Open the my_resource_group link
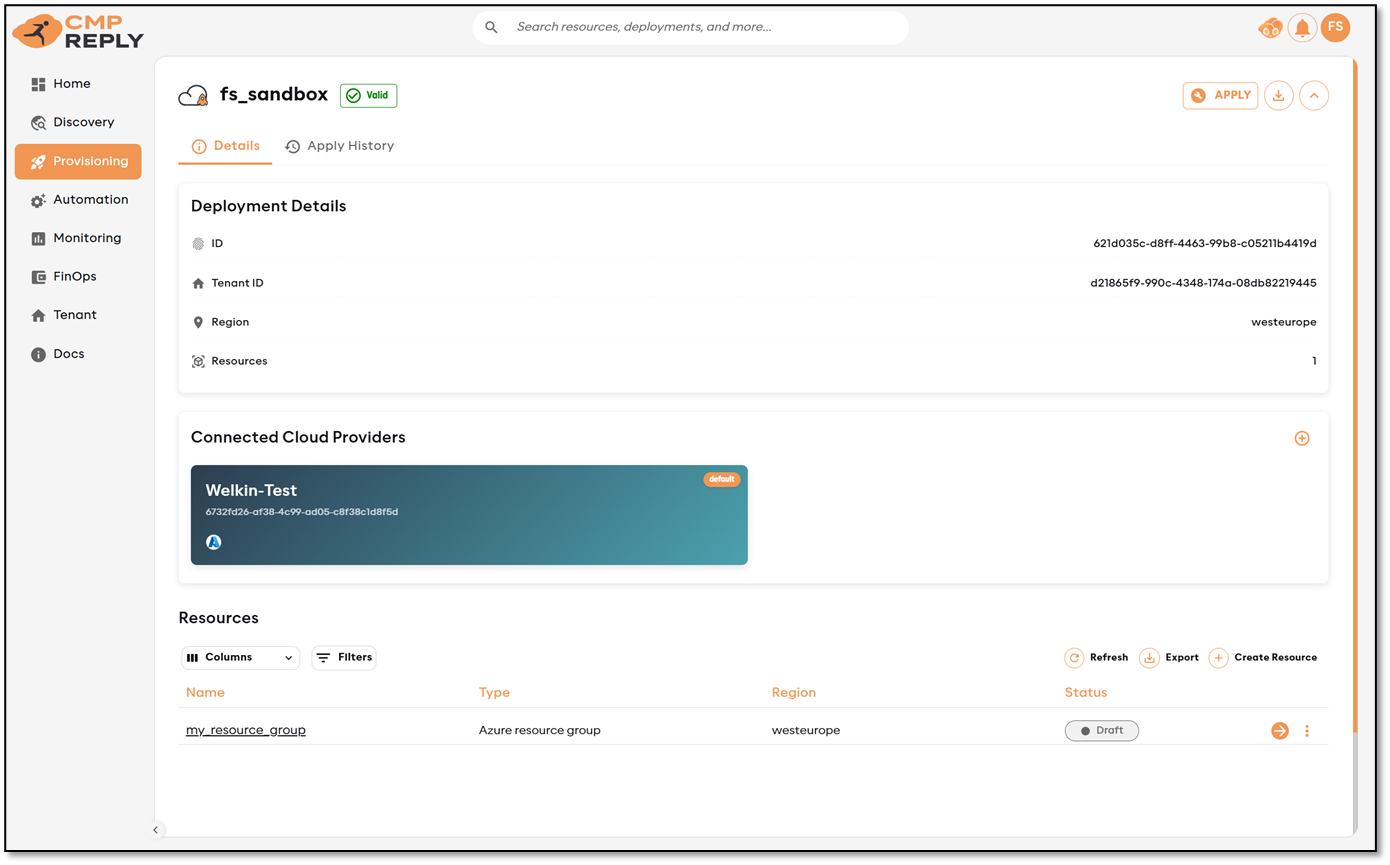The height and width of the screenshot is (865, 1390). (x=246, y=730)
